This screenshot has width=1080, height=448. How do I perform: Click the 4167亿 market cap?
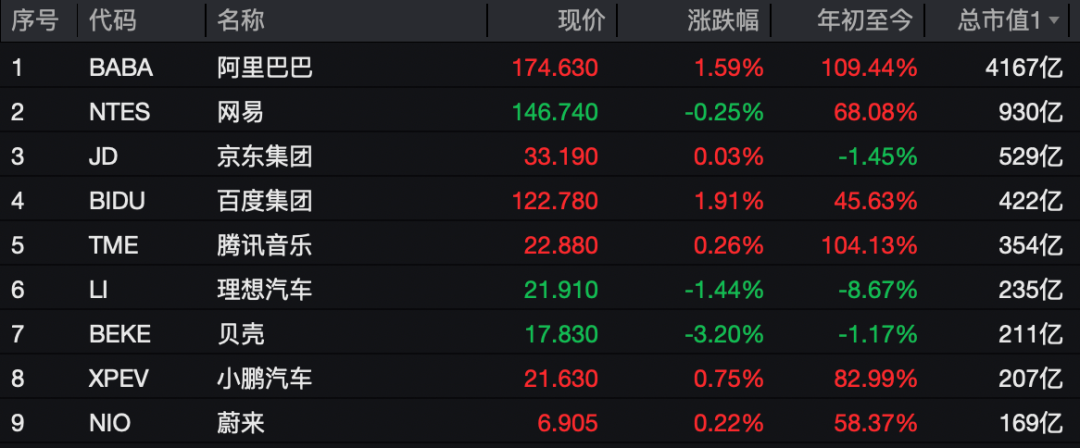[1024, 68]
